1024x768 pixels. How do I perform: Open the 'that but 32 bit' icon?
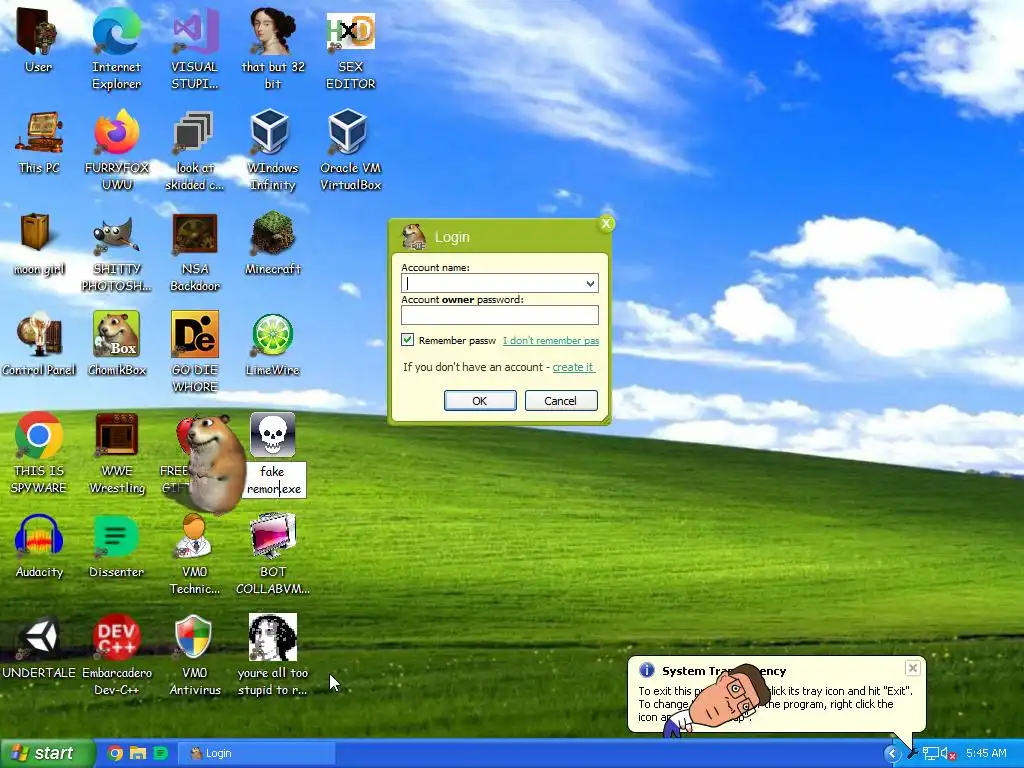tap(273, 31)
